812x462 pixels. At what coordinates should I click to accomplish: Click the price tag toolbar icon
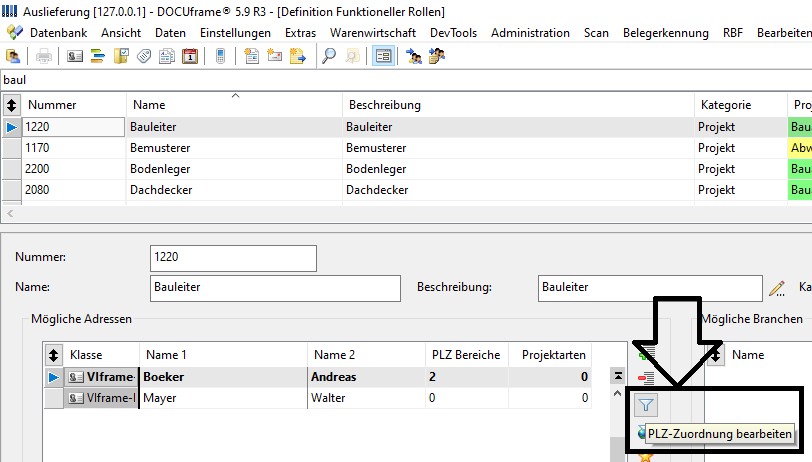(143, 56)
